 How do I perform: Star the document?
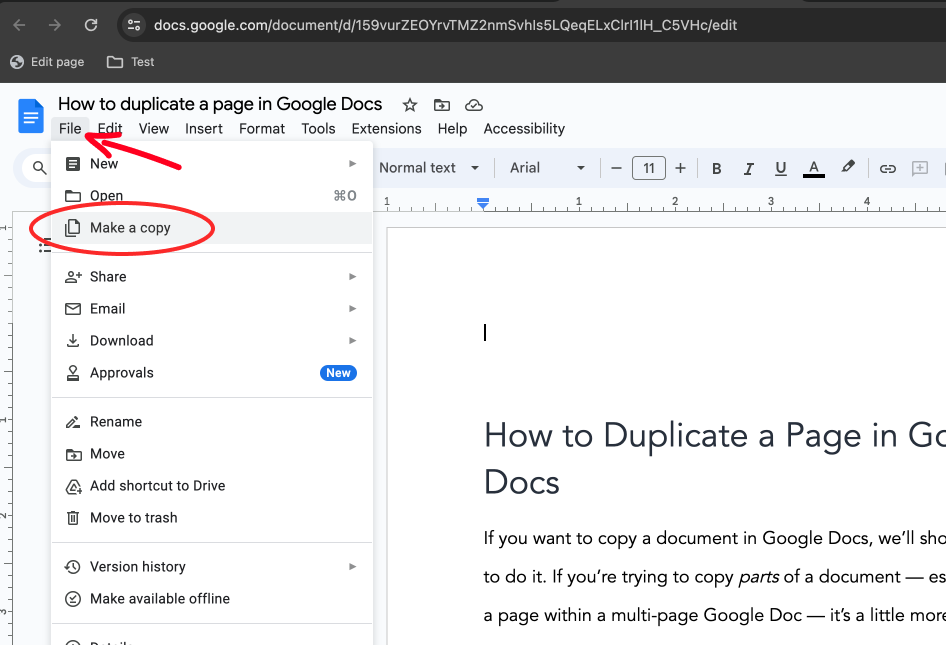pos(410,105)
